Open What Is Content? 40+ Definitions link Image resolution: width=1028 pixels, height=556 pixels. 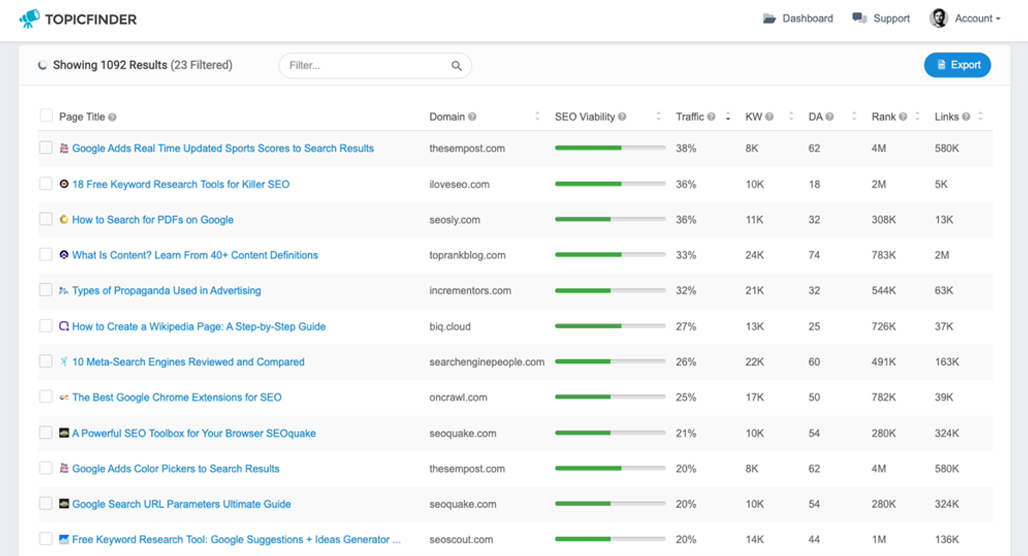[195, 255]
